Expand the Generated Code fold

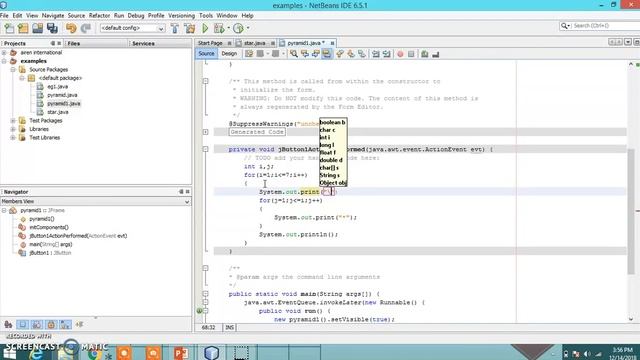(206, 132)
